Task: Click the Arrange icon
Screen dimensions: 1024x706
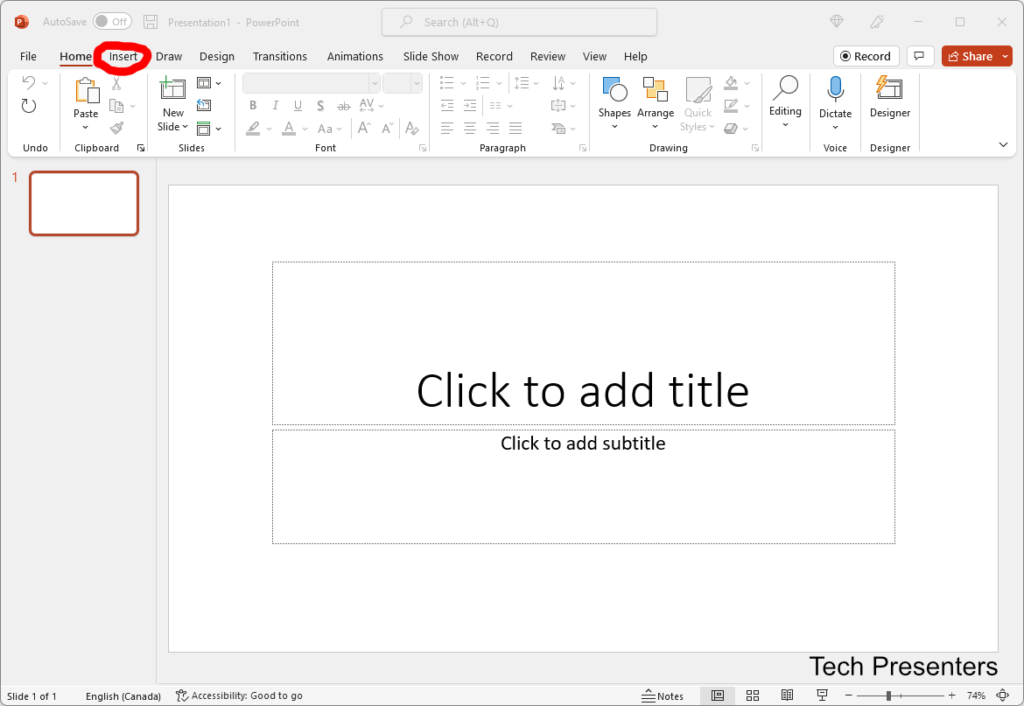Action: [x=655, y=89]
